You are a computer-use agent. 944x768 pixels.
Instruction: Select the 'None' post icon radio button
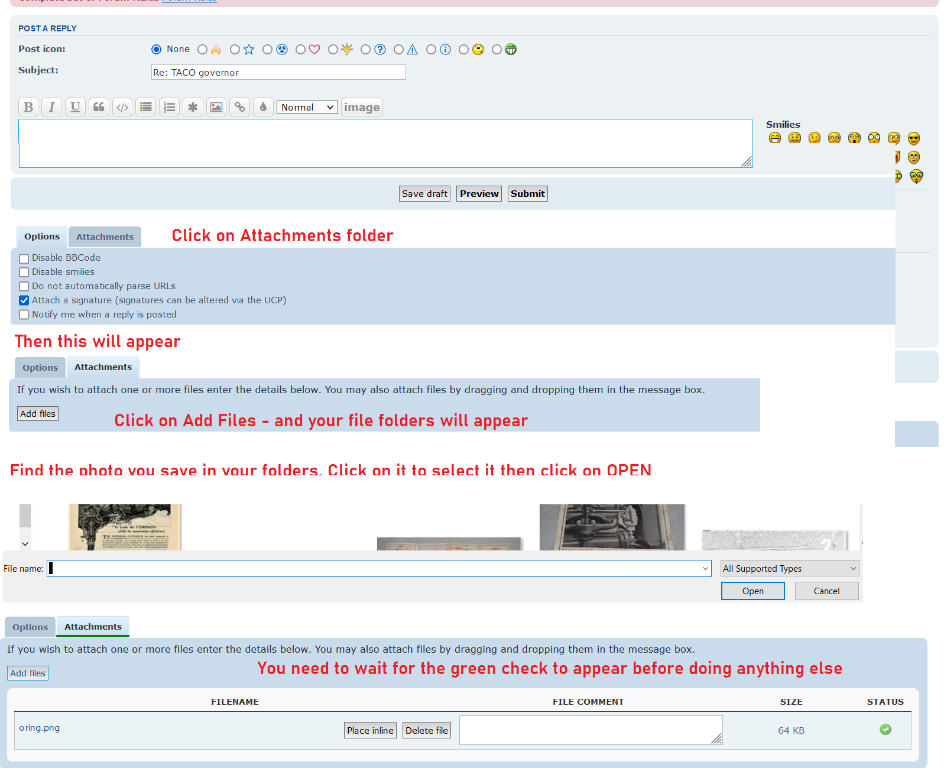[156, 49]
